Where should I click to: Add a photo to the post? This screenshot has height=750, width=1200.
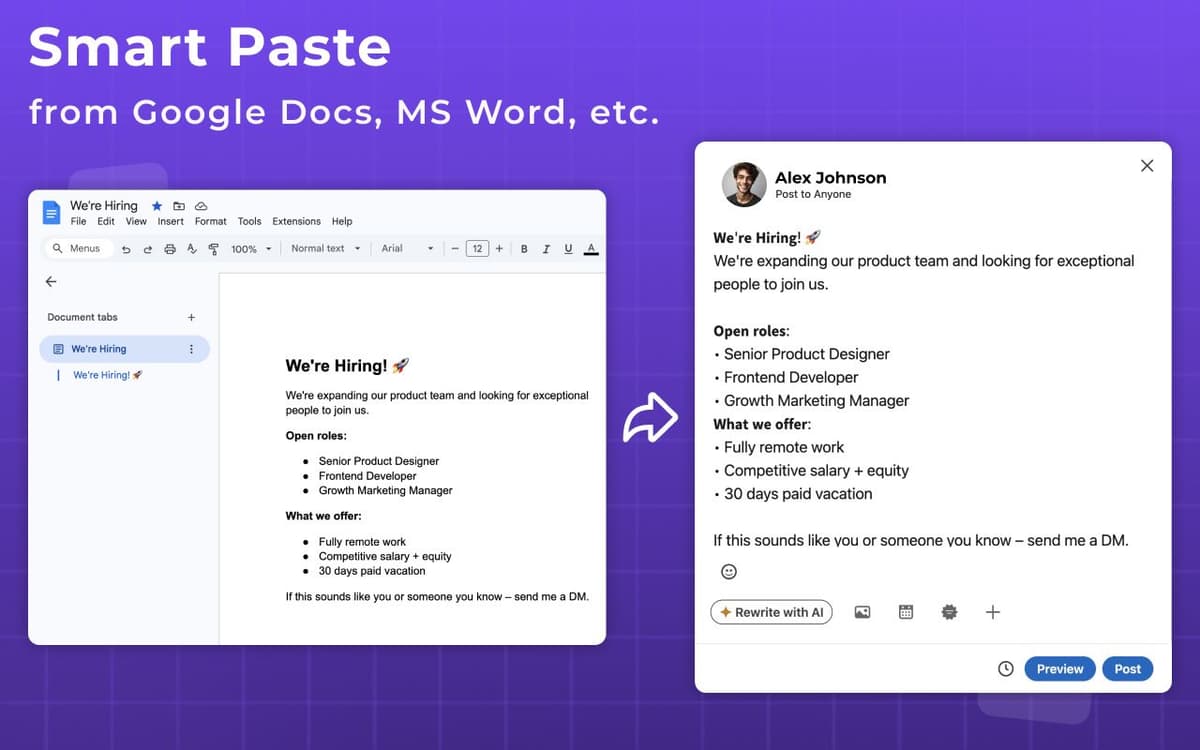(x=862, y=612)
